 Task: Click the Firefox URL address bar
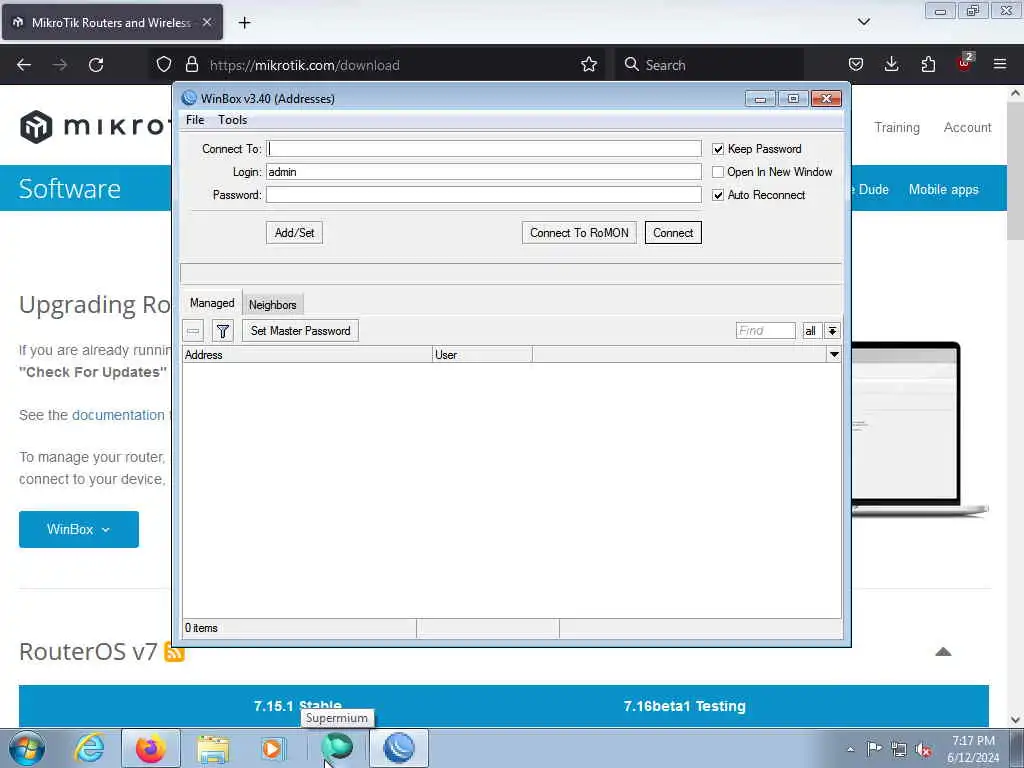tap(379, 65)
